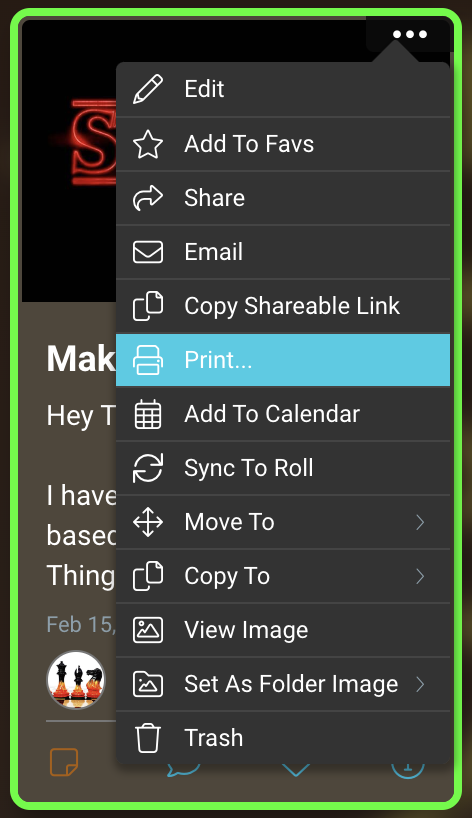
Task: Select Sync To Roll option
Action: click(283, 468)
